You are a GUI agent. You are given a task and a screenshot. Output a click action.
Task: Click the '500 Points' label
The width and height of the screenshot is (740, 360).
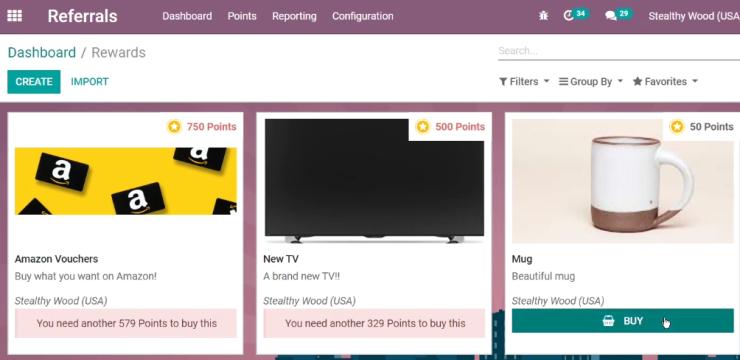click(460, 126)
